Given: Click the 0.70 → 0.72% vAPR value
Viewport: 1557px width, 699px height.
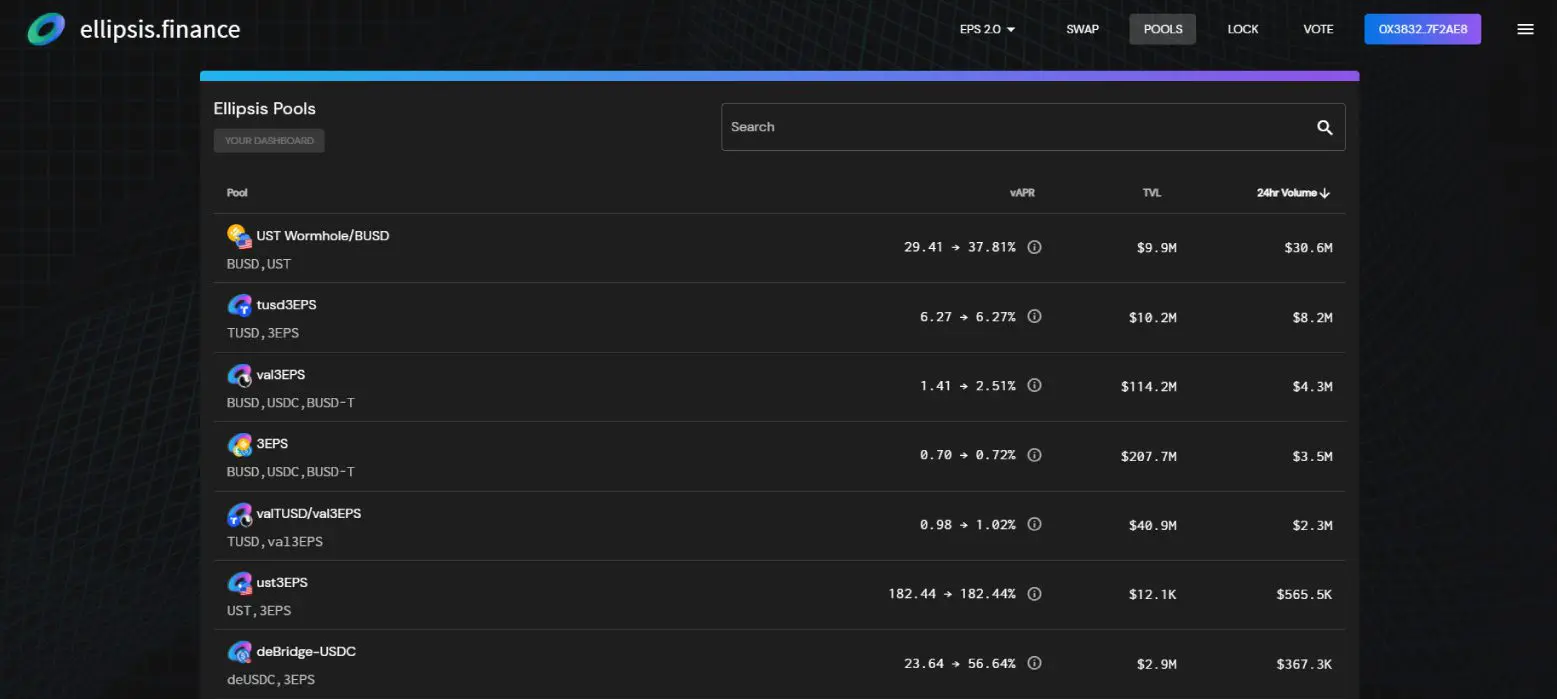Looking at the screenshot, I should 968,455.
